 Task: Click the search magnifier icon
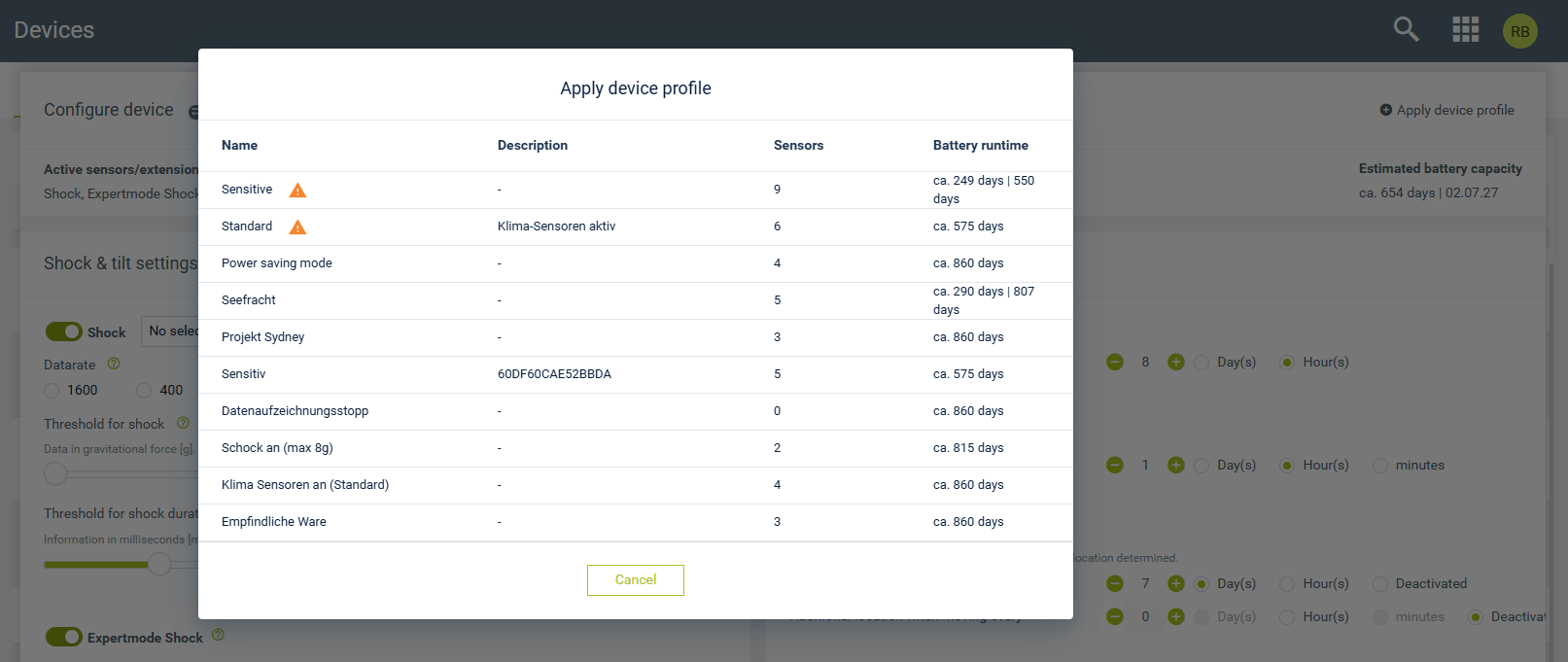[x=1406, y=29]
